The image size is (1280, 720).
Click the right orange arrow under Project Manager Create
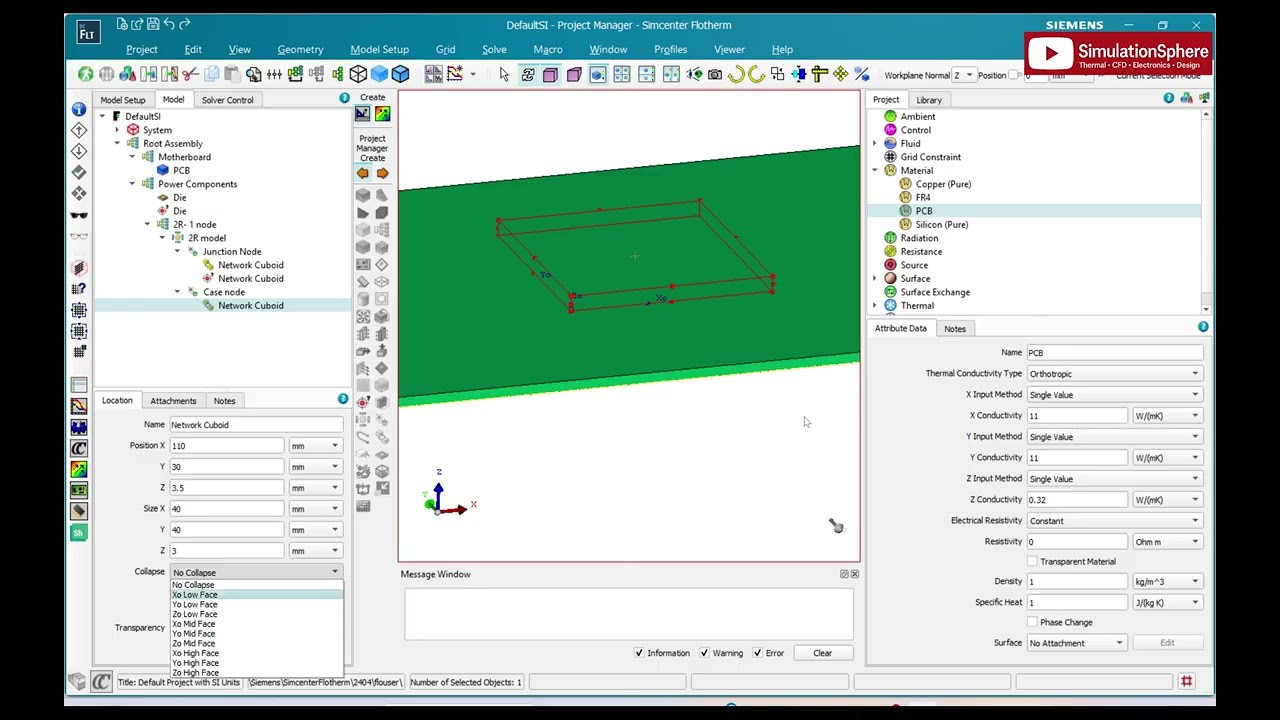(382, 173)
